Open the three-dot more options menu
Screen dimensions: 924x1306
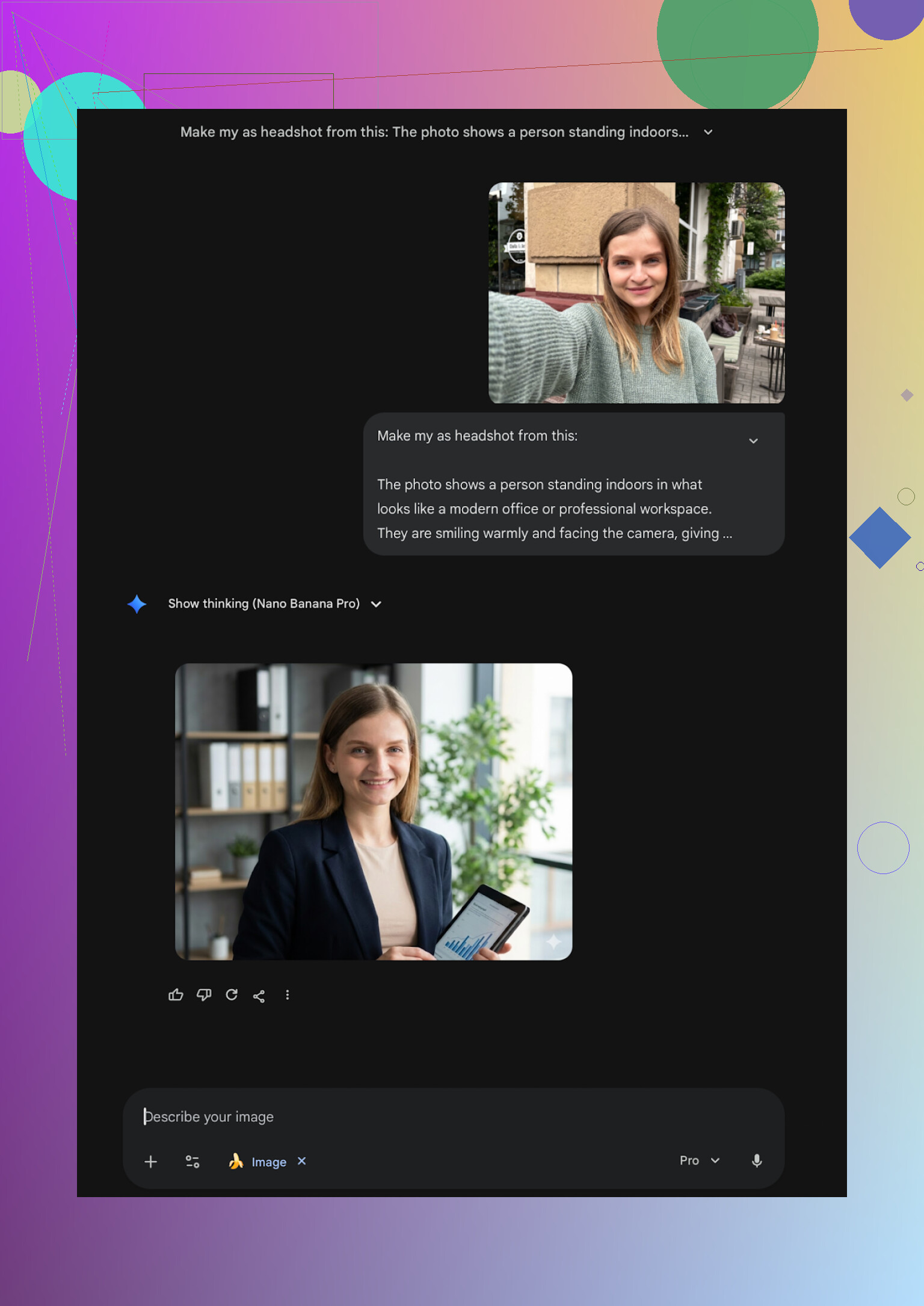(288, 995)
